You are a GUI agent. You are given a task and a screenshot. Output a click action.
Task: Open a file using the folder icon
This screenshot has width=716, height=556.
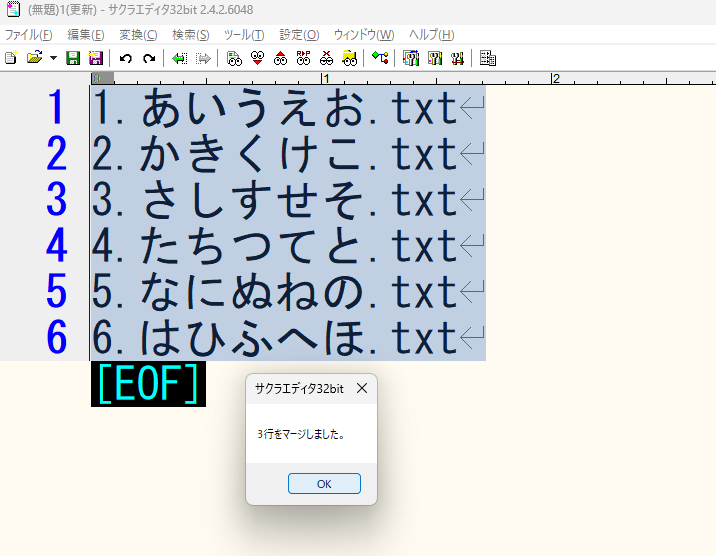click(x=34, y=58)
